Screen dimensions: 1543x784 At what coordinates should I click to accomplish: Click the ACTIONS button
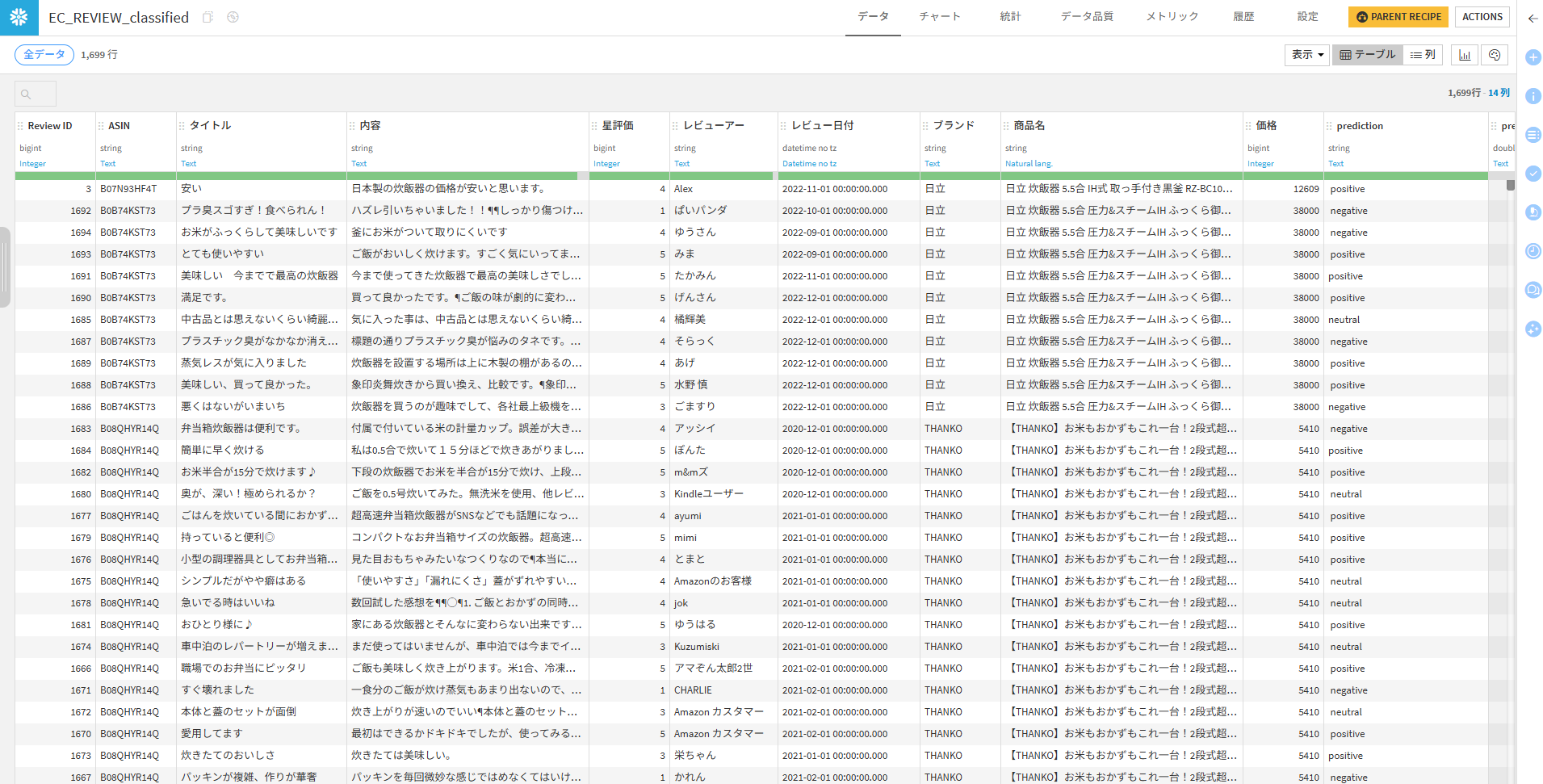coord(1482,17)
